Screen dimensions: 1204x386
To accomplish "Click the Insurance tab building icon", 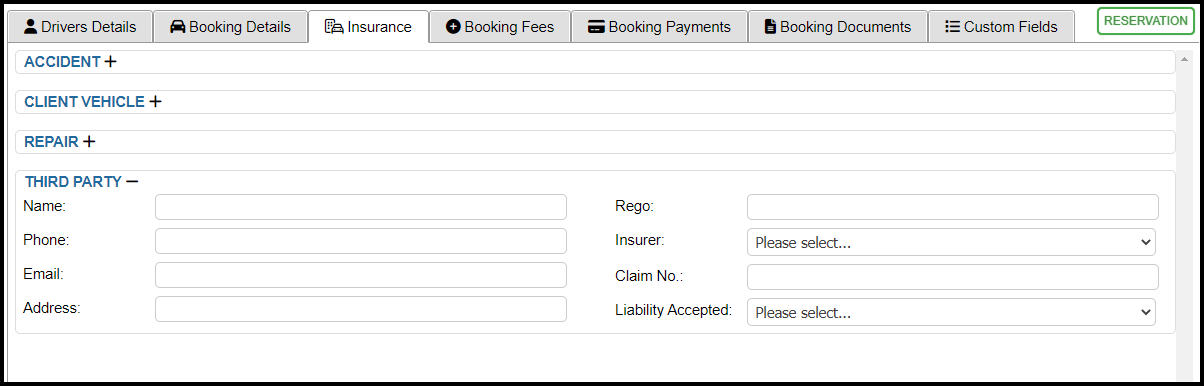I will (x=334, y=27).
